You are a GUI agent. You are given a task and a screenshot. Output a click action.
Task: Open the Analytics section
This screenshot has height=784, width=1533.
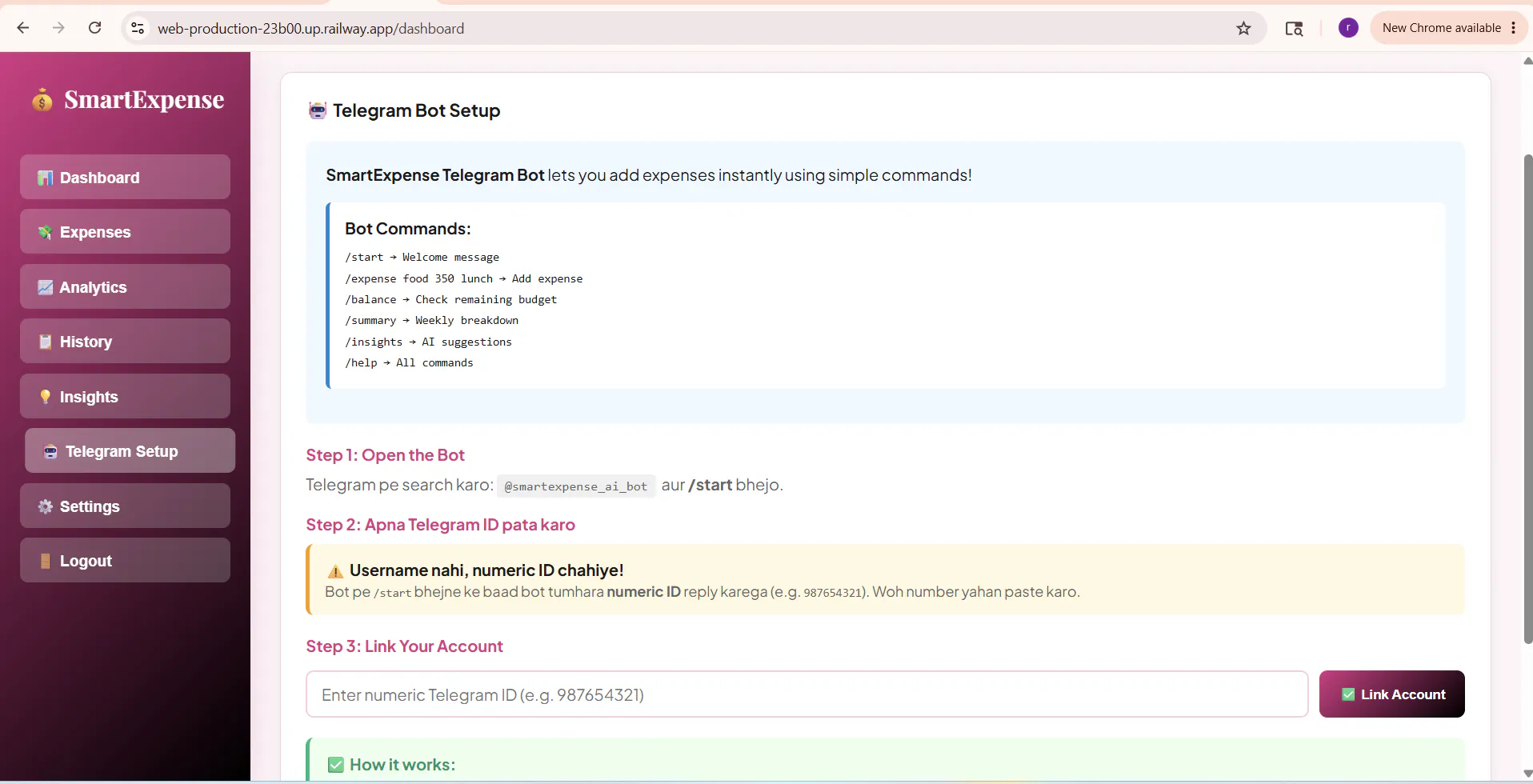[126, 286]
